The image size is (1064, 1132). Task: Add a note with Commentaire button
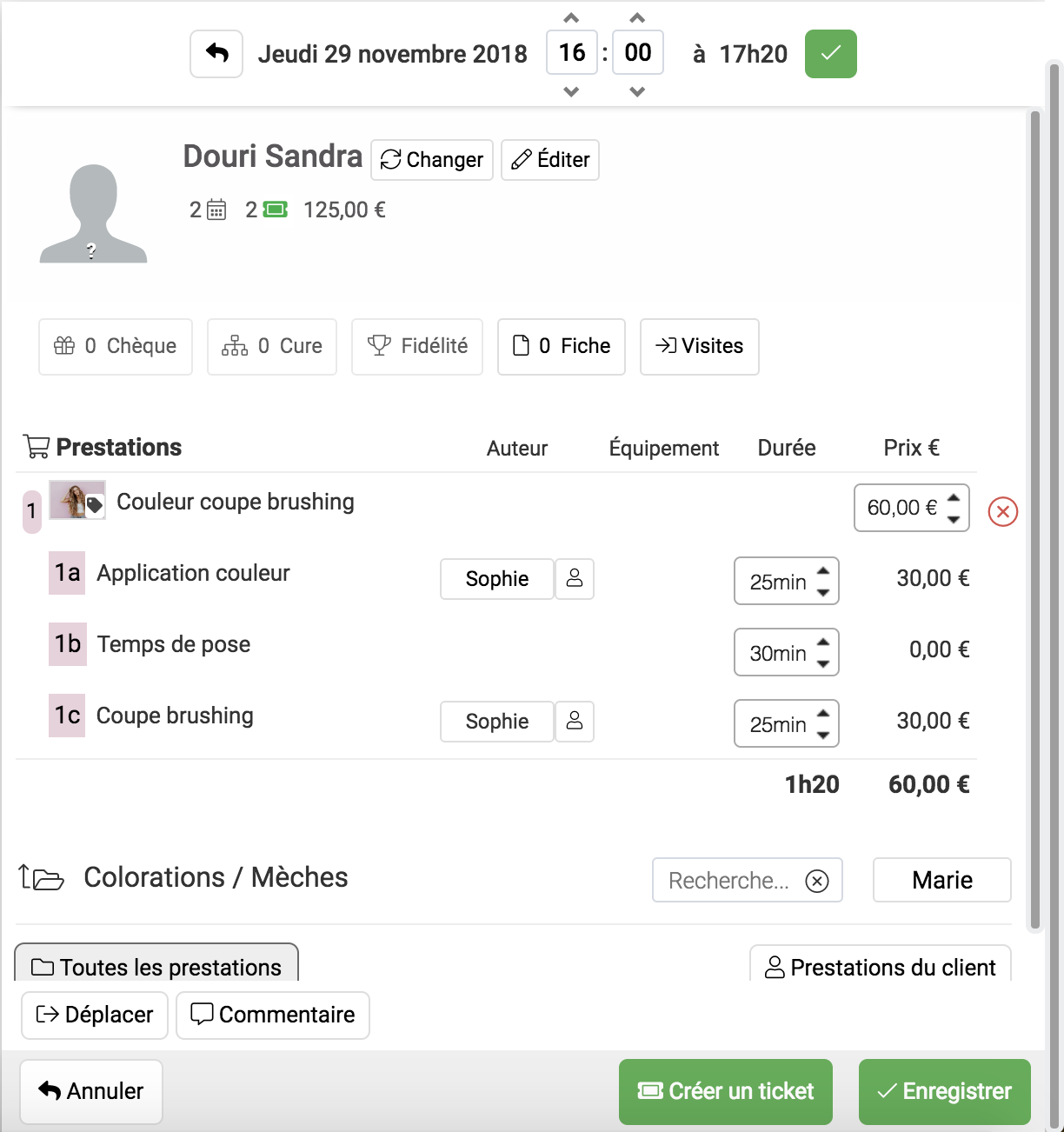point(273,1015)
